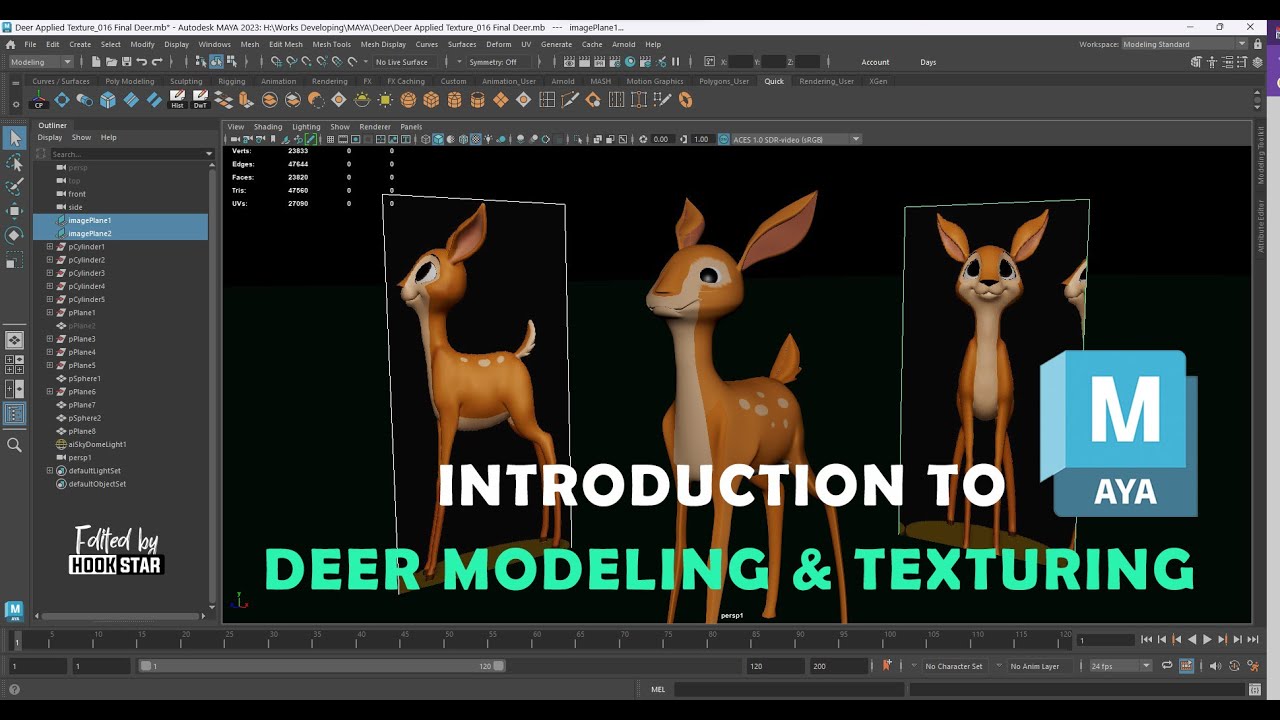Click the Open Scene folder icon
Screen dimensions: 1280x720
(112, 62)
